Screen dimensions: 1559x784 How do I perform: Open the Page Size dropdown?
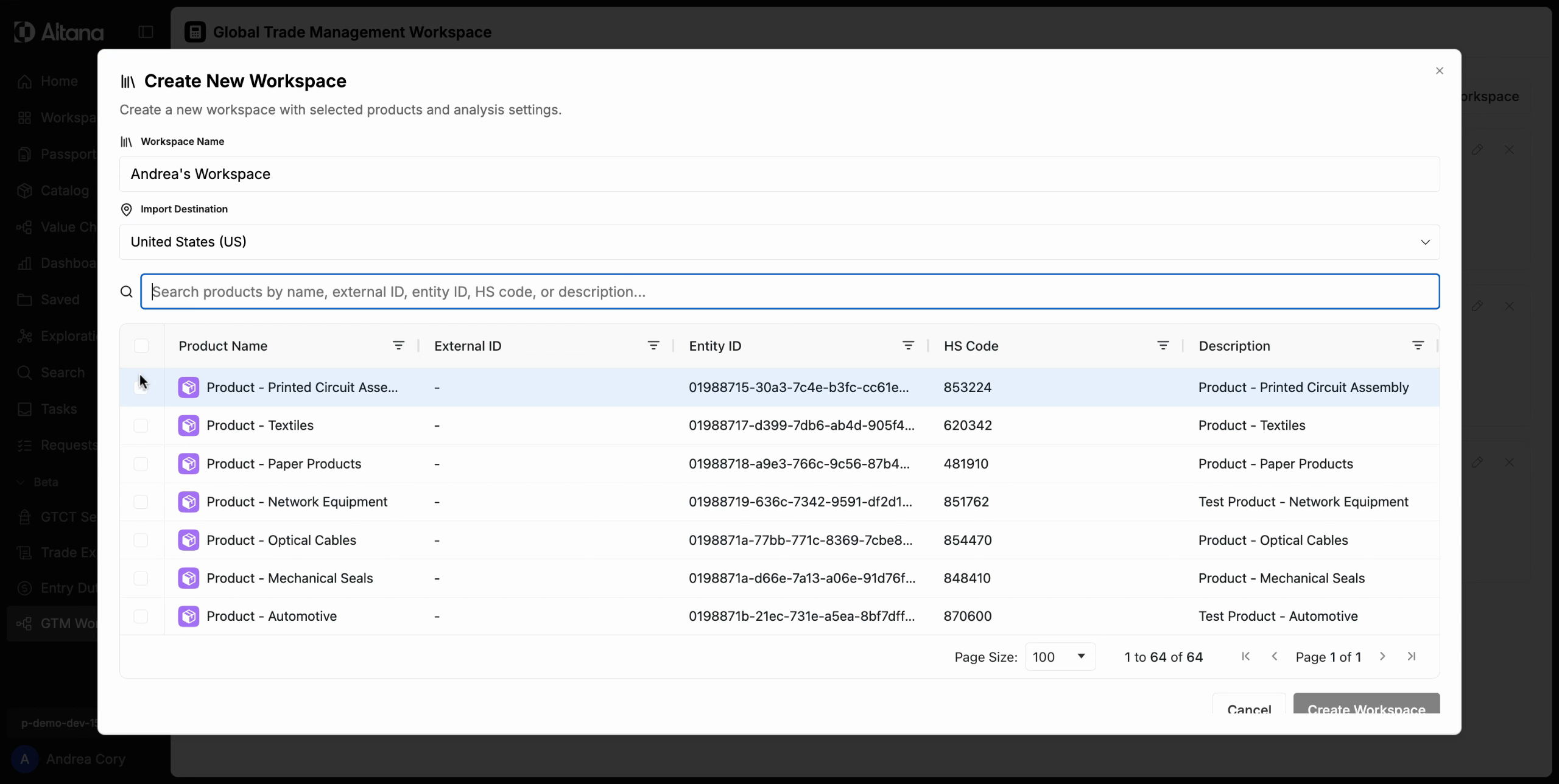(1060, 657)
